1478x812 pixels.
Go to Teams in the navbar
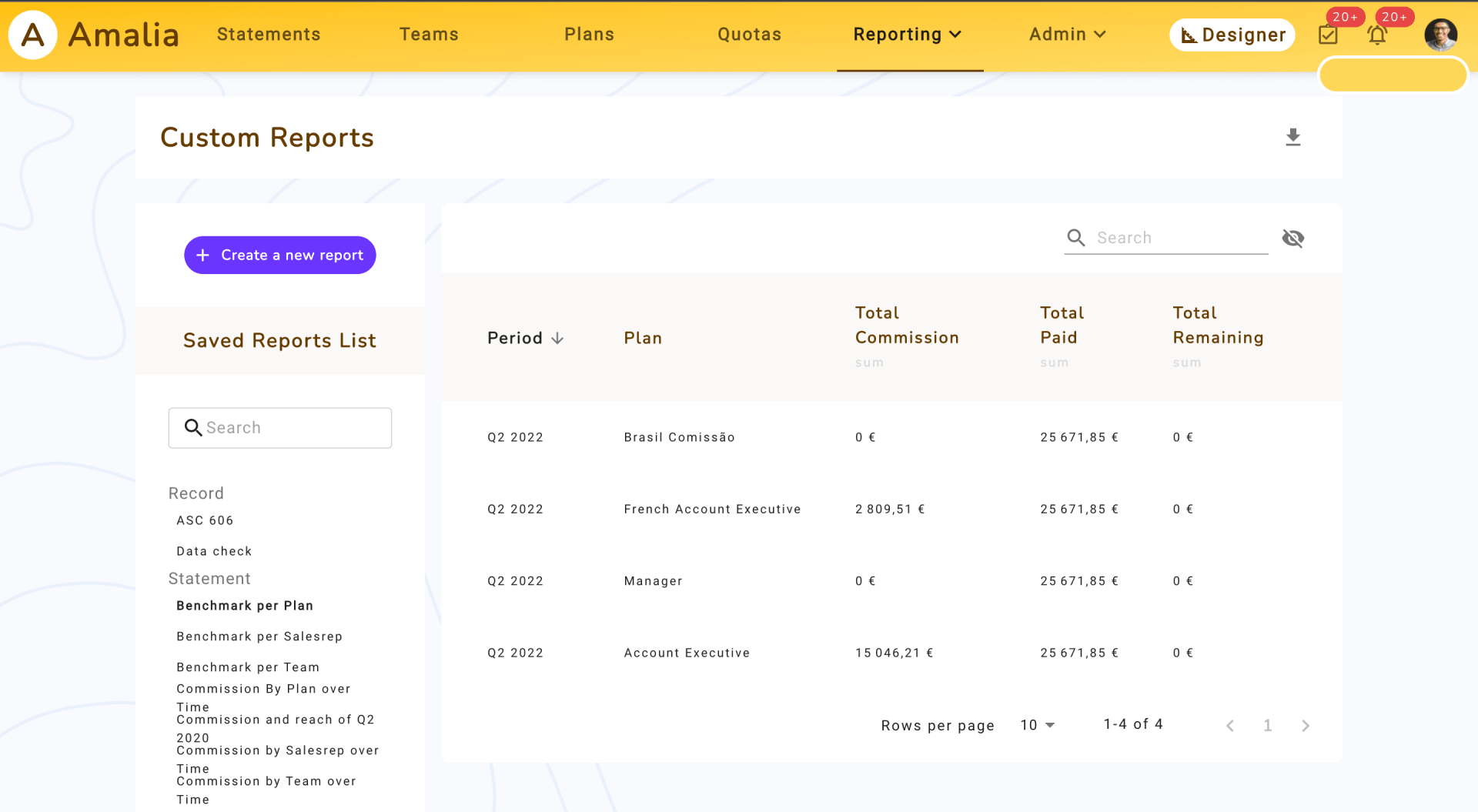[429, 35]
